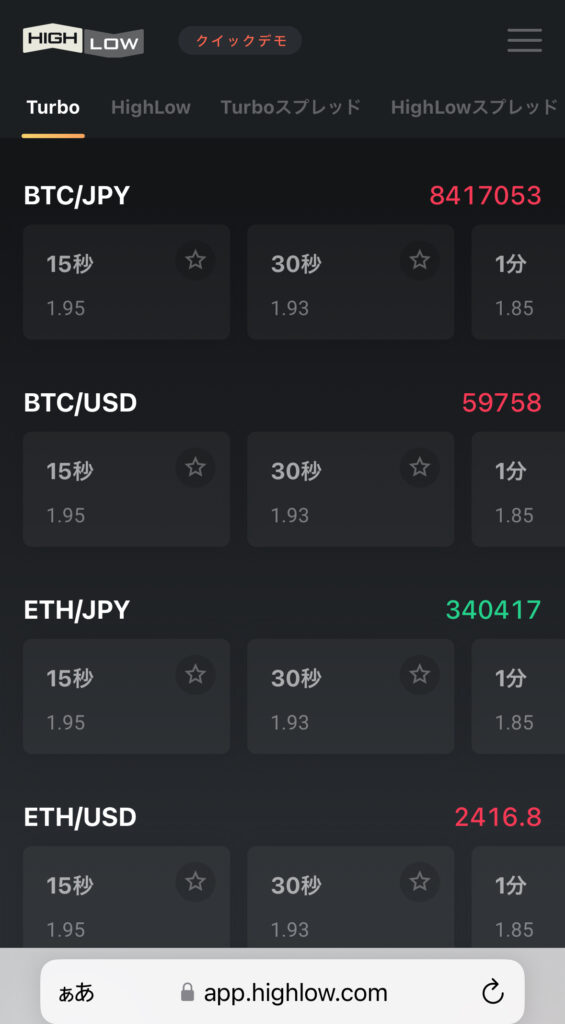The image size is (565, 1024).
Task: Toggle star on BTC/USD 15秒 option
Action: click(195, 468)
